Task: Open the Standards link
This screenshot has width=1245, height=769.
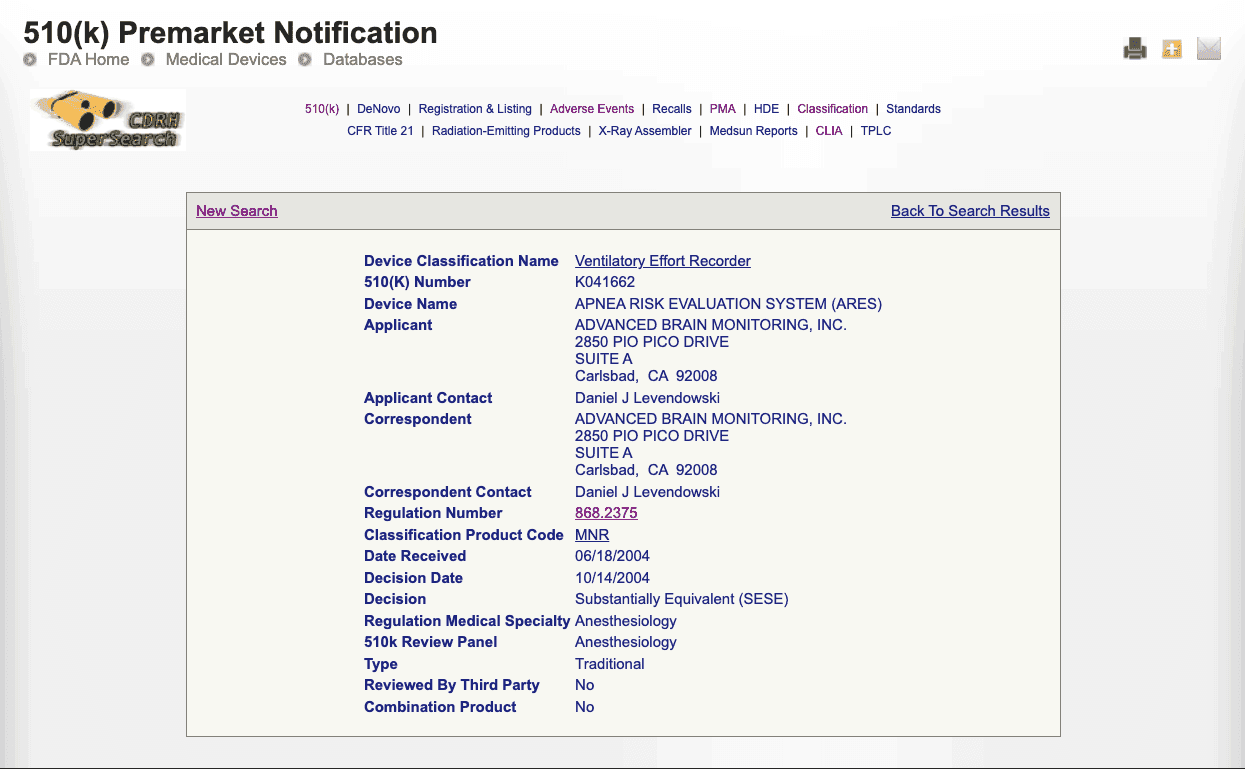Action: [x=913, y=109]
